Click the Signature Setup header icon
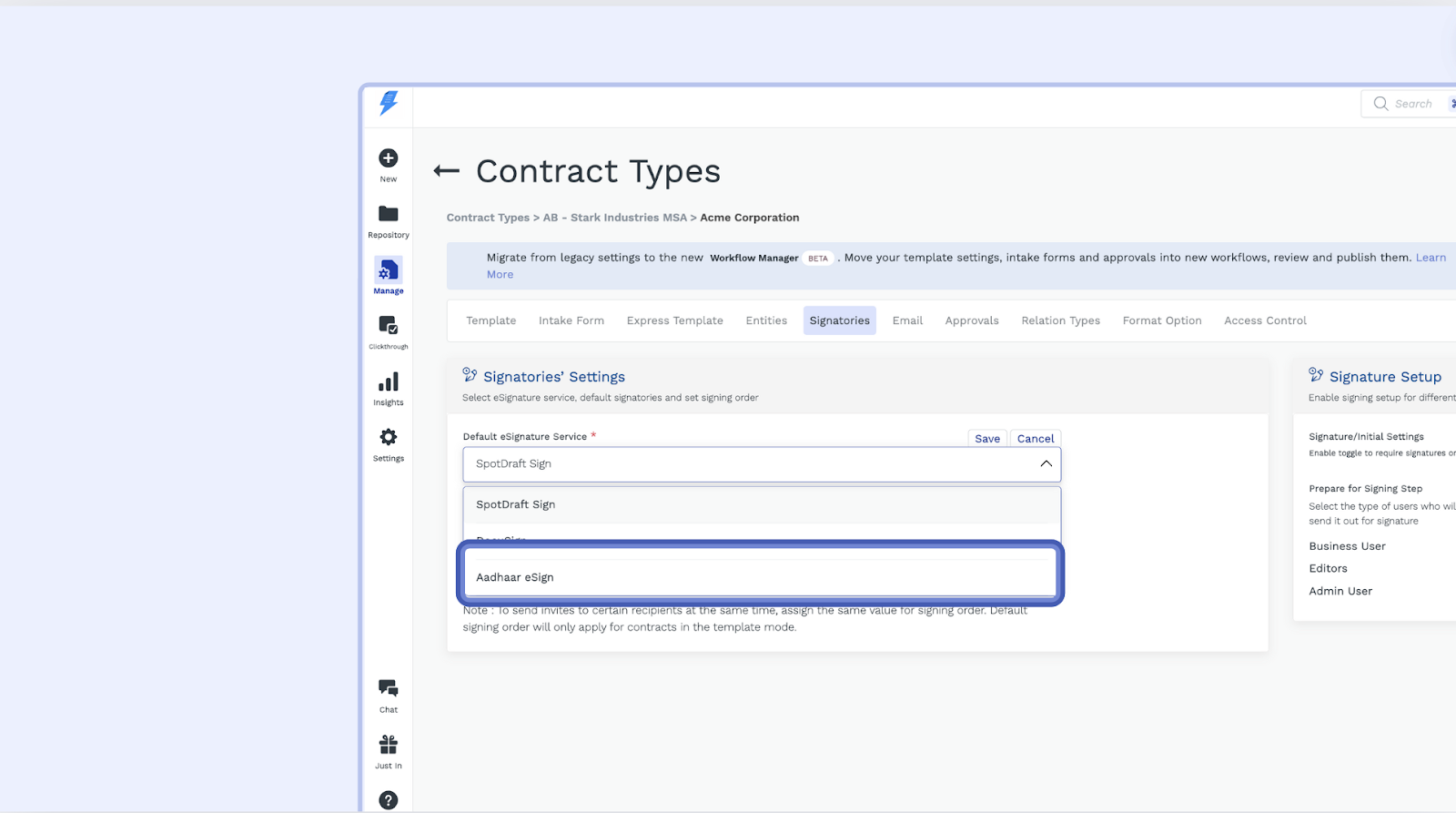The width and height of the screenshot is (1456, 813). point(1316,375)
